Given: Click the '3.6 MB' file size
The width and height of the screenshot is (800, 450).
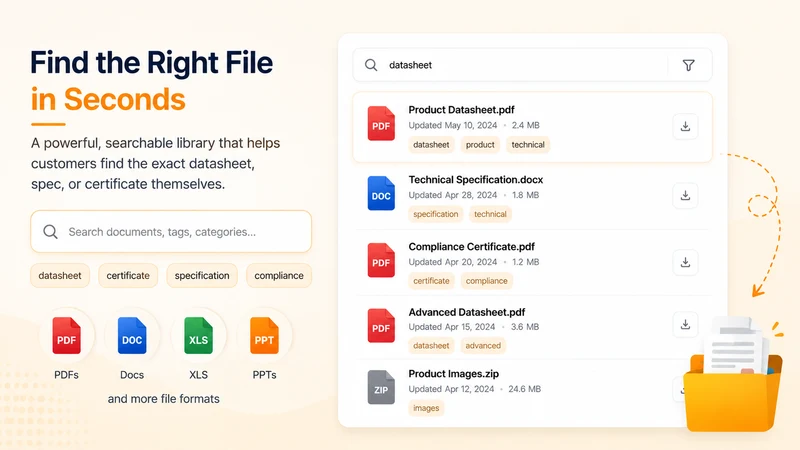Looking at the screenshot, I should (x=524, y=327).
